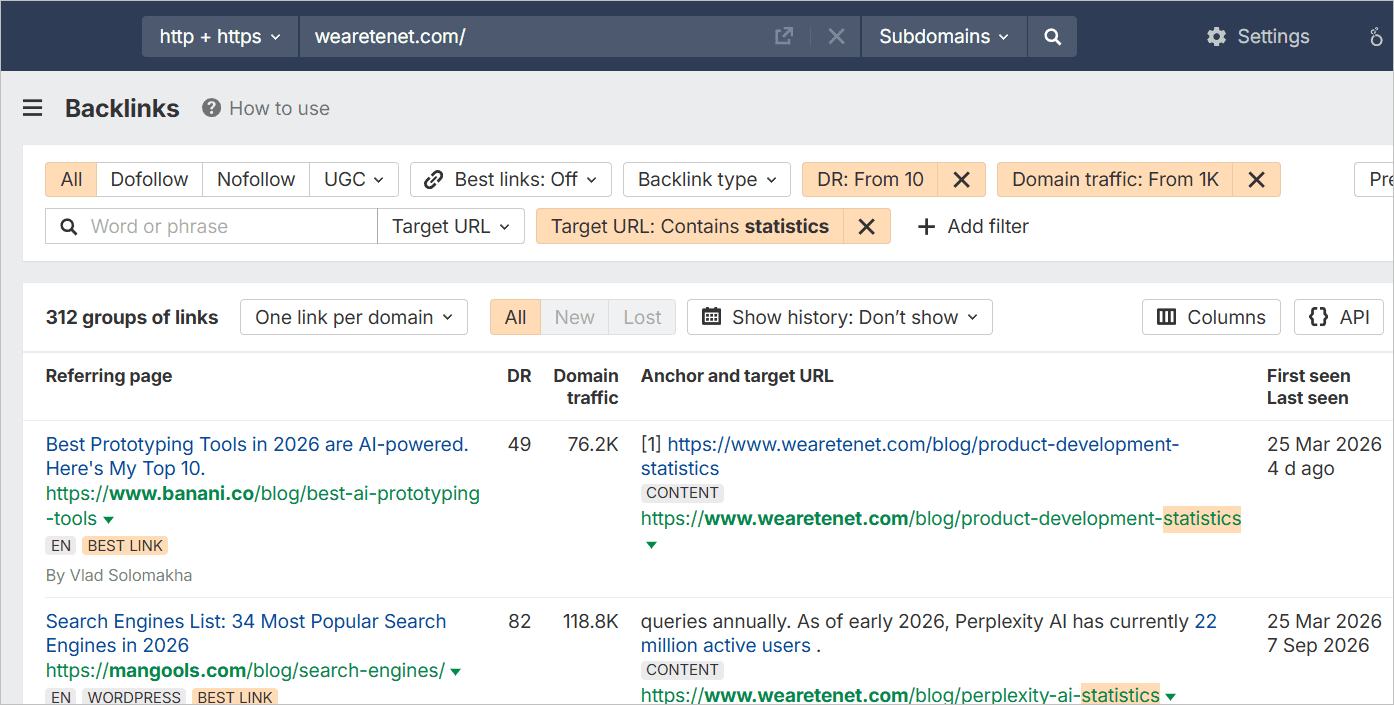Click the plus icon to Add filter

(927, 227)
